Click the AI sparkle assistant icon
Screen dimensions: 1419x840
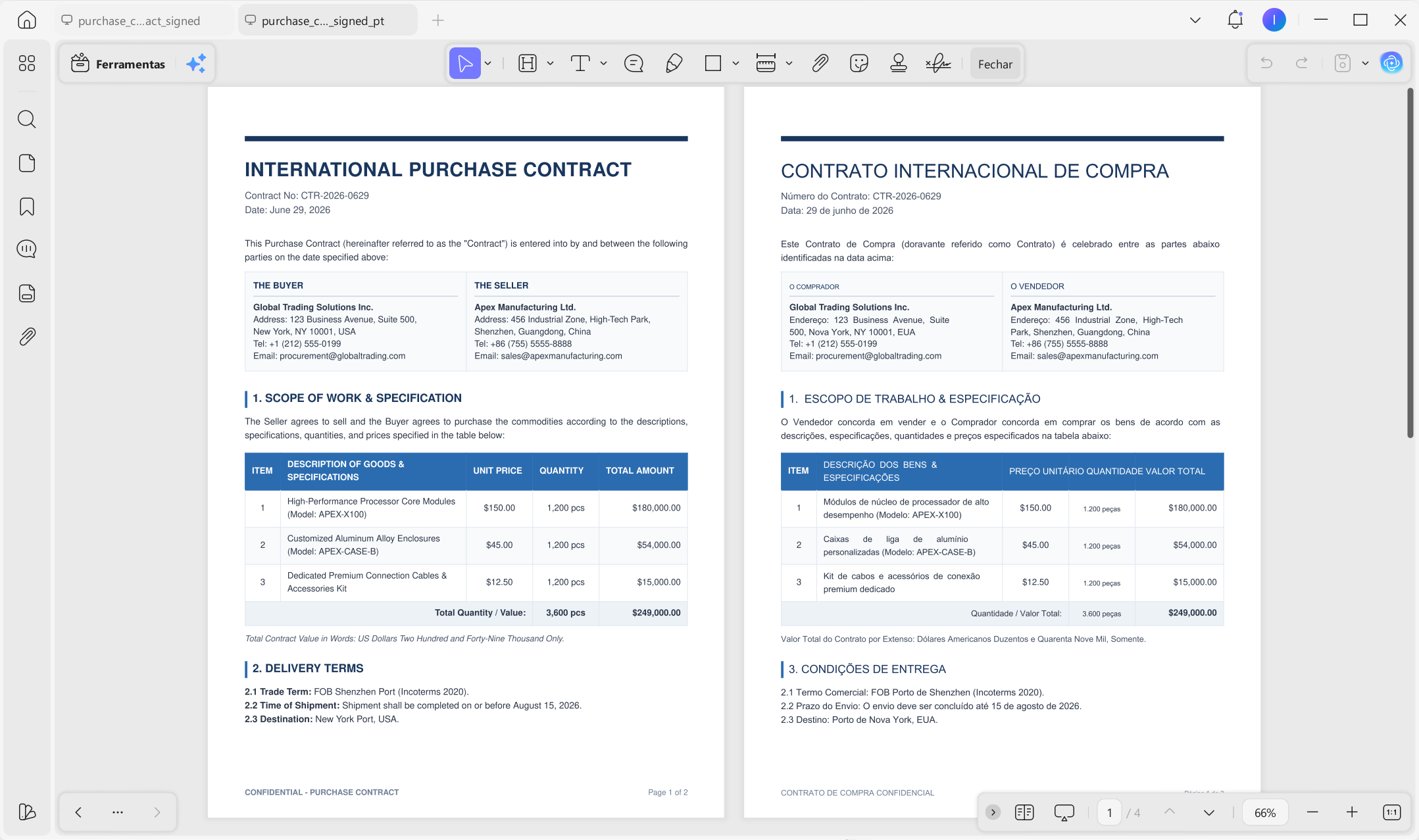[195, 63]
